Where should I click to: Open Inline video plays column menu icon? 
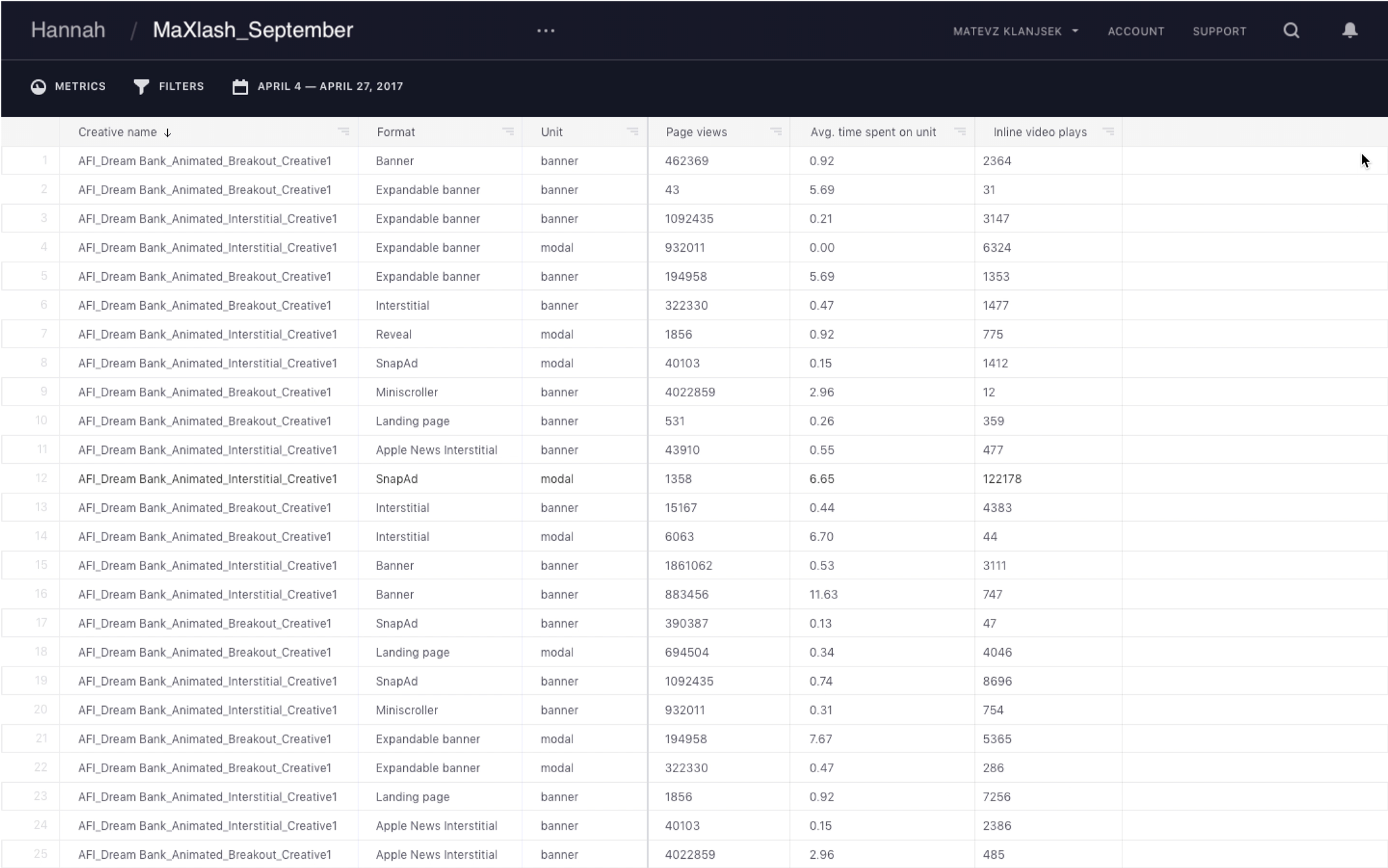coord(1108,131)
